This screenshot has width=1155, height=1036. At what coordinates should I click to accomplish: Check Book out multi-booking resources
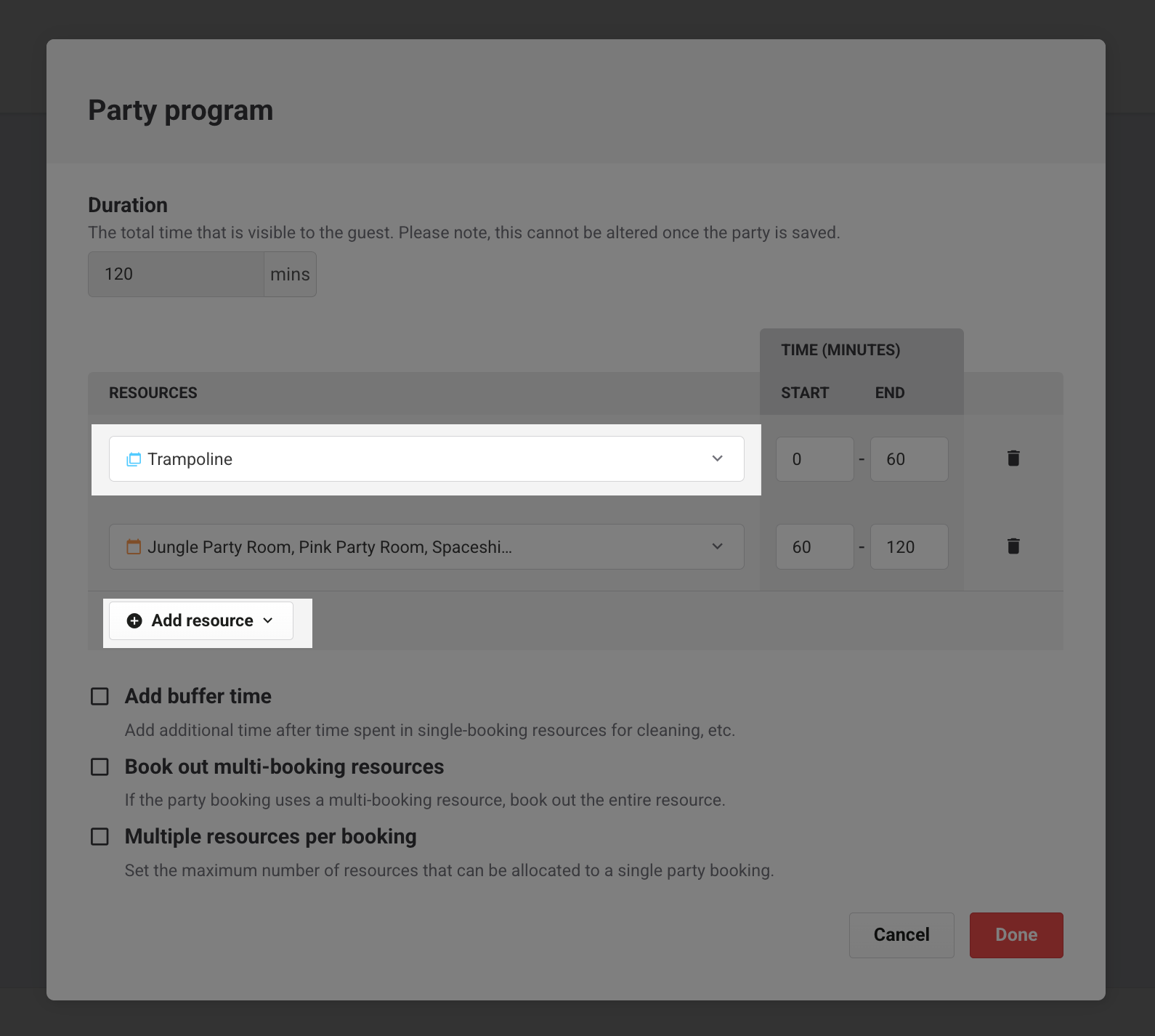[100, 767]
